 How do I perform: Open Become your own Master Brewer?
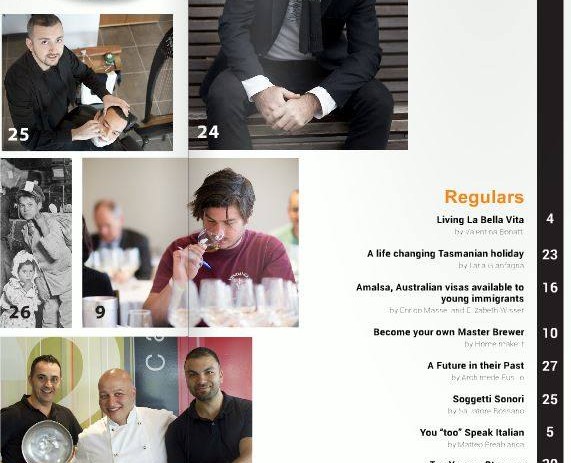(449, 332)
